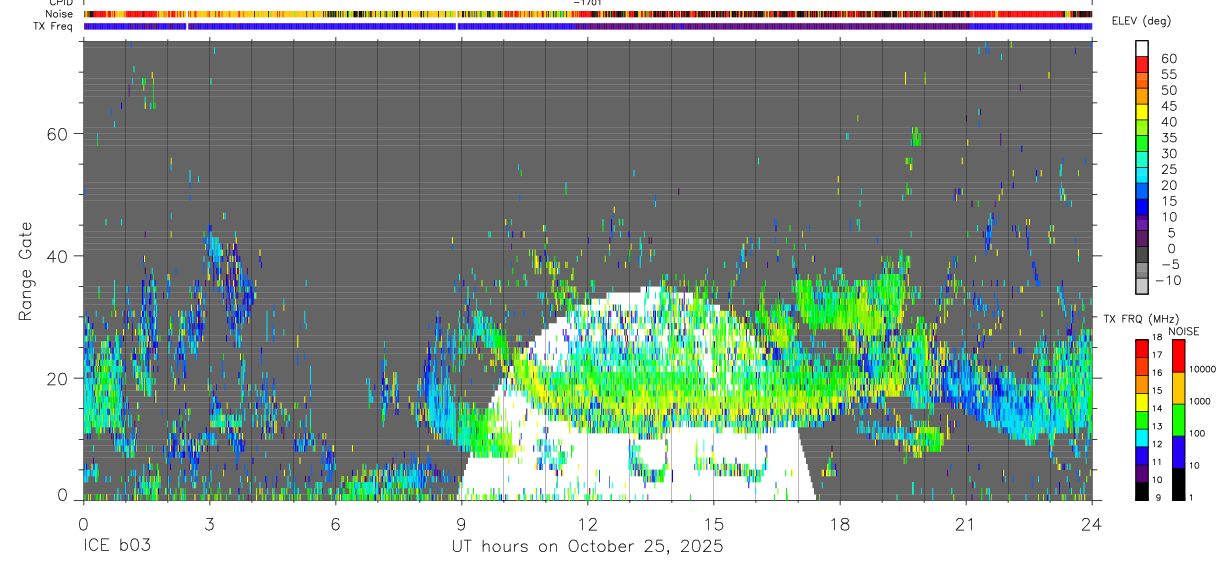Select the red TX FRQ segment between 17 and 18
Viewport: 1228px width, 567px height.
click(1142, 348)
